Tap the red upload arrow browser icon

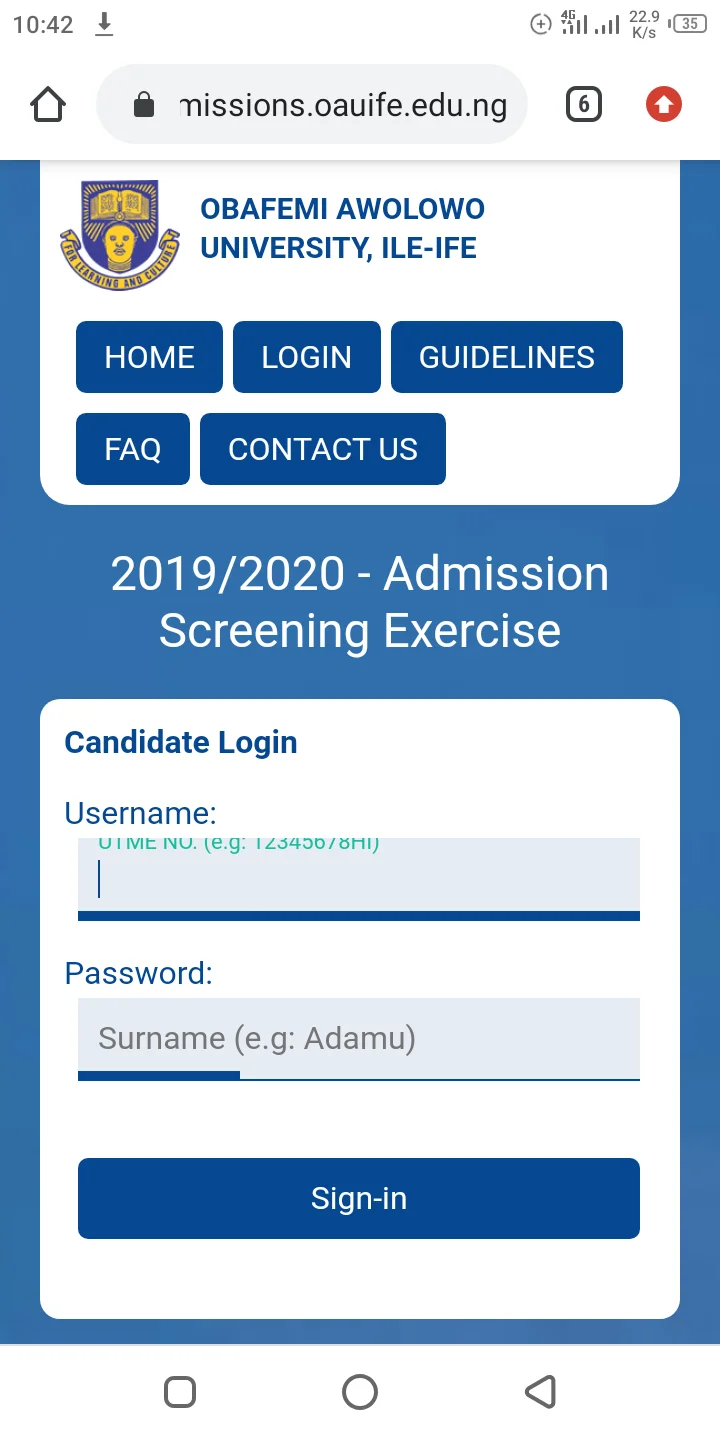point(663,104)
